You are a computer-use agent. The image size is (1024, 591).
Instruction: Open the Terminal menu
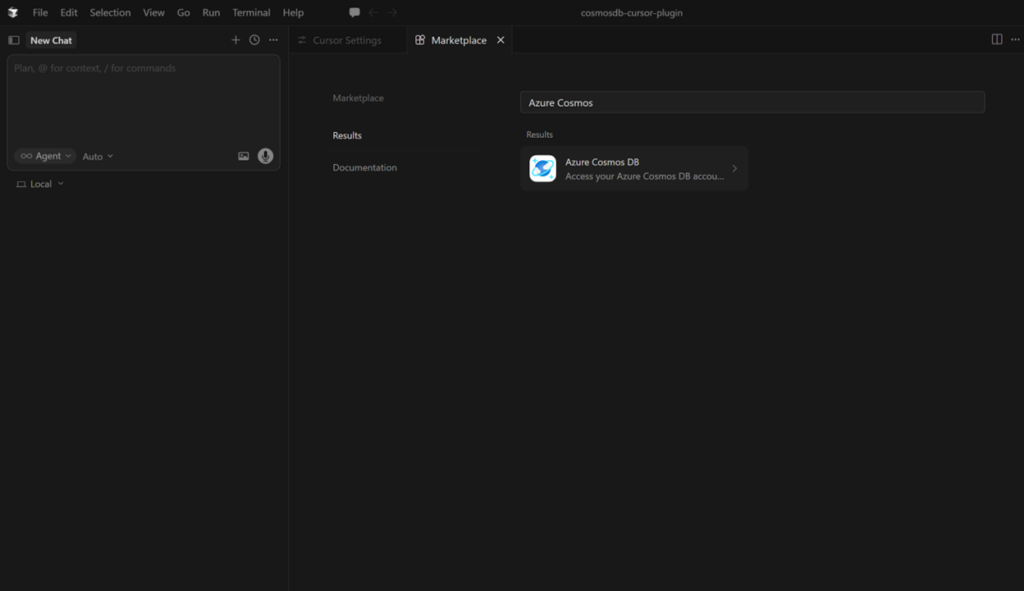[x=250, y=12]
